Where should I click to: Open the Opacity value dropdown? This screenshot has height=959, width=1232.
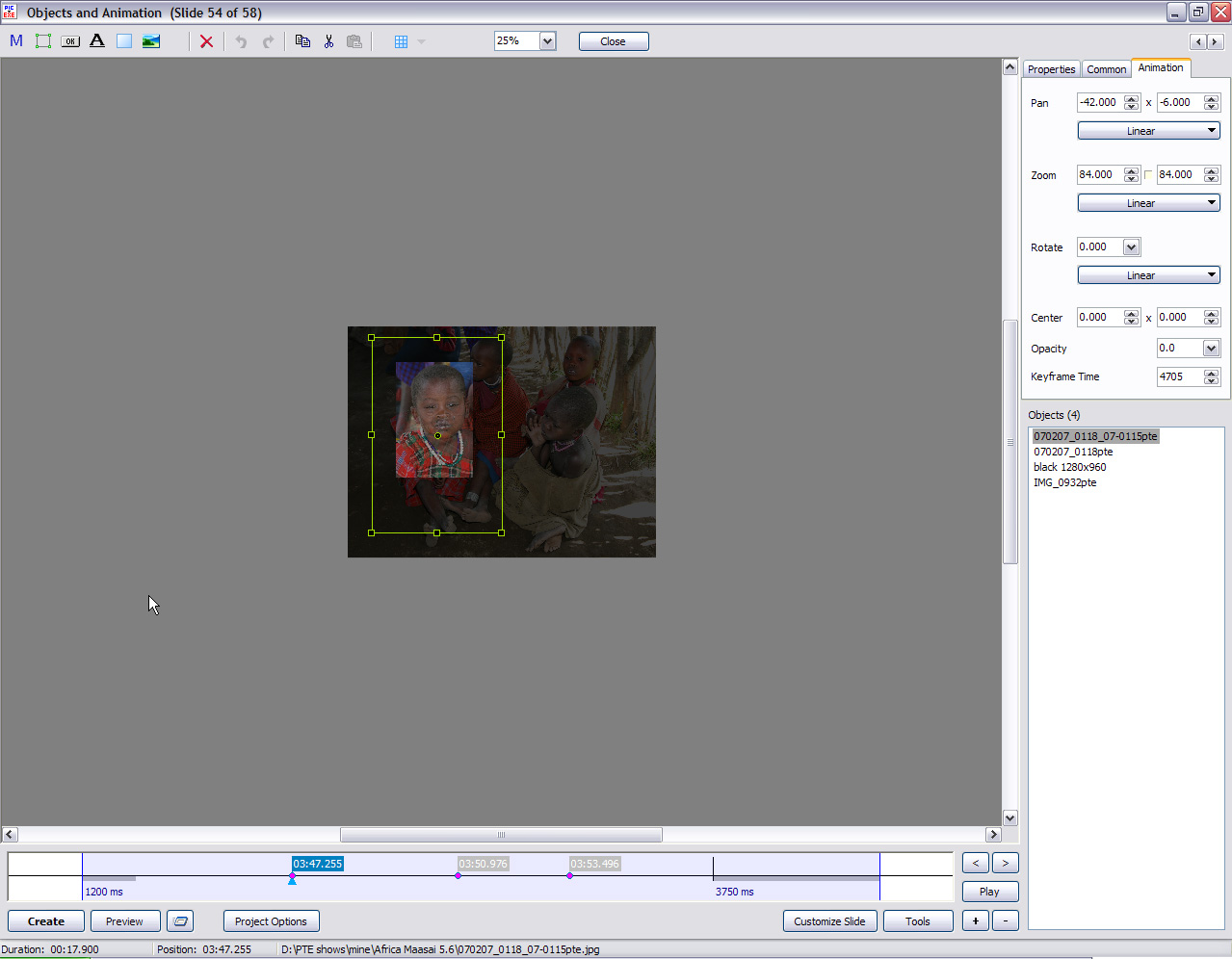[x=1211, y=349]
